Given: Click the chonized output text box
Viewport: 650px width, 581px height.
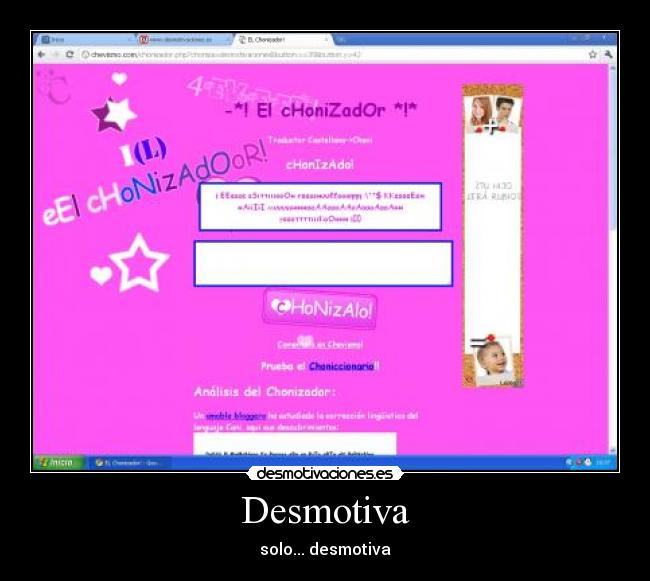Looking at the screenshot, I should 320,206.
